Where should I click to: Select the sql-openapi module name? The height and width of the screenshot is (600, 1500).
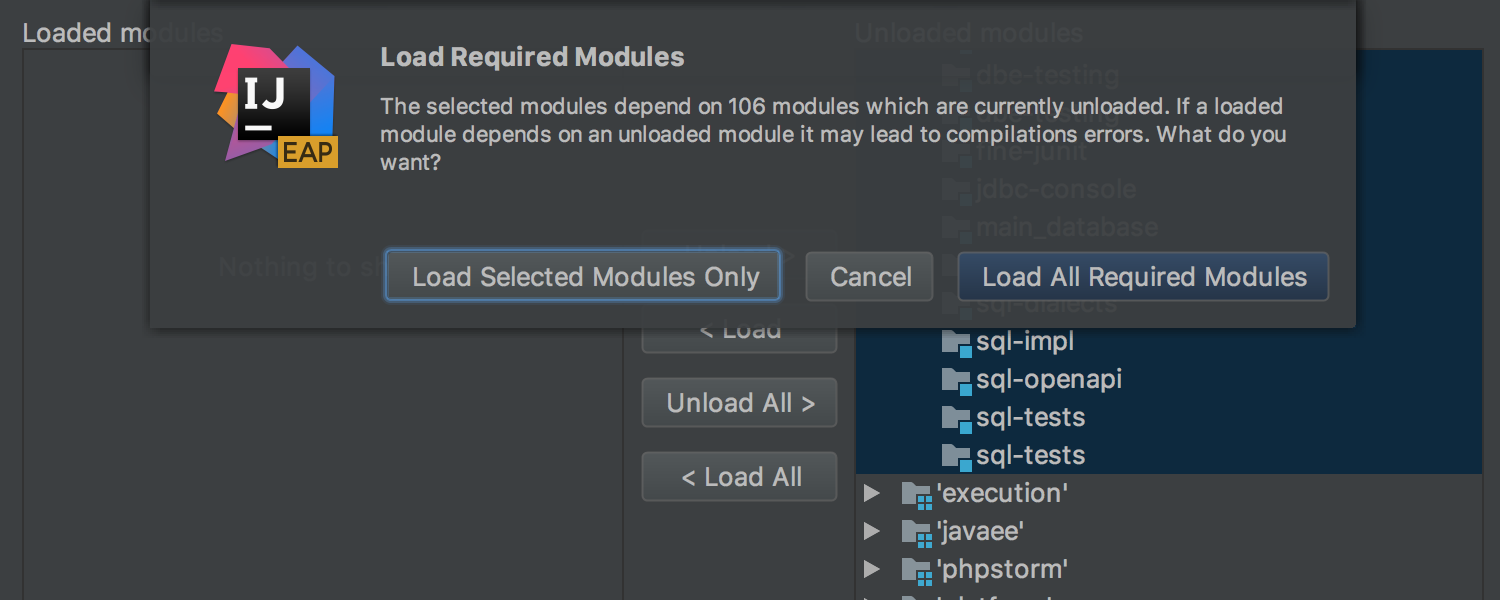coord(1049,380)
